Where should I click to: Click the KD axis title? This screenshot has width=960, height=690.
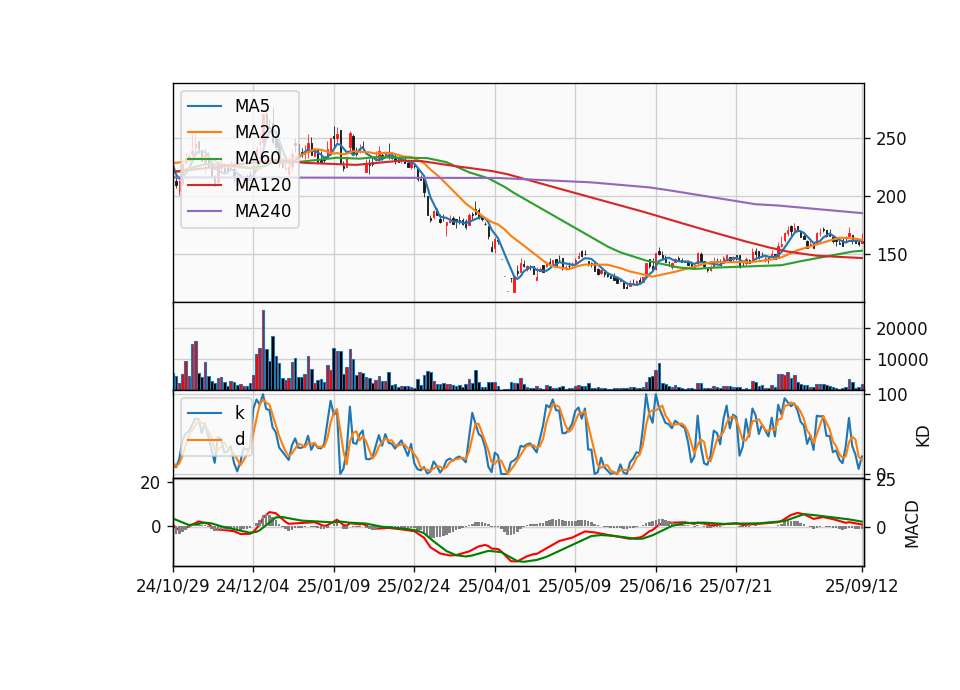point(923,437)
